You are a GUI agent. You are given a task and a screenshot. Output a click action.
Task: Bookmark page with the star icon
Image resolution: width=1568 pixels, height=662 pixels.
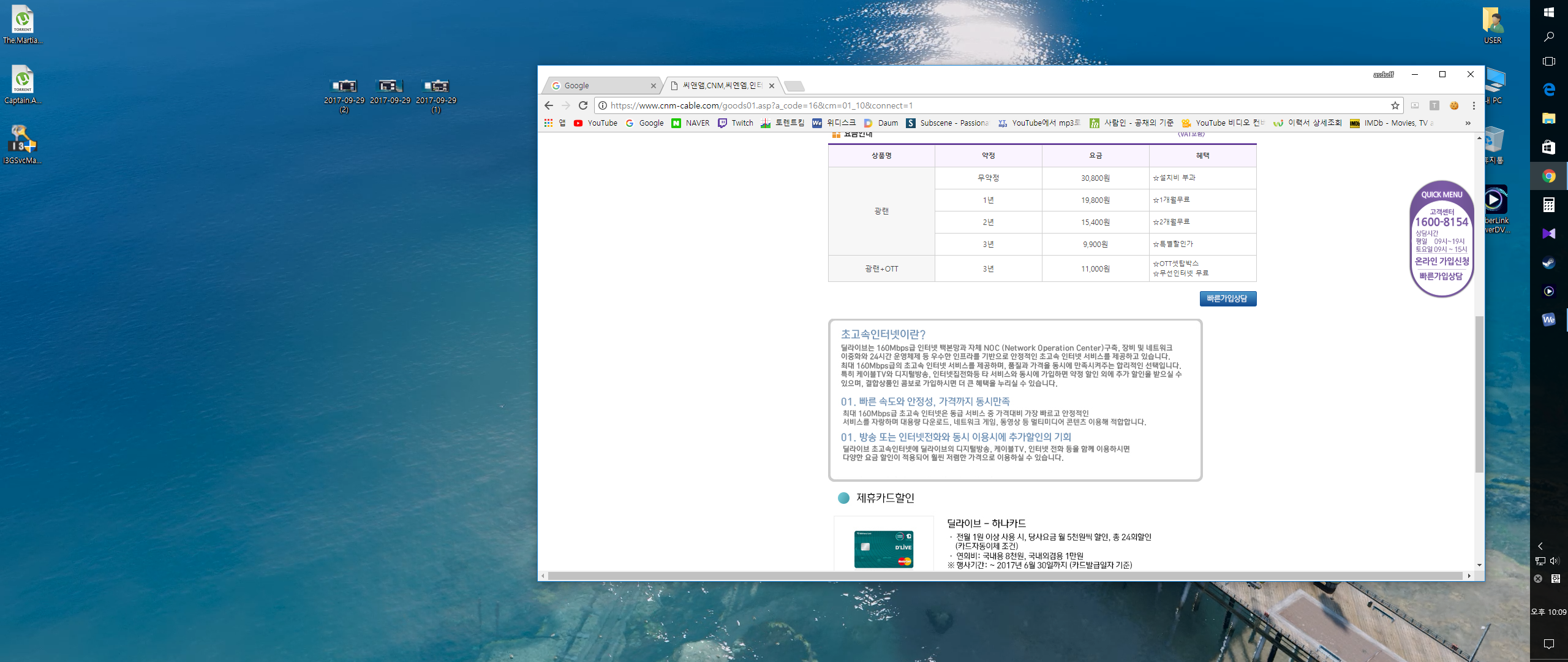[x=1395, y=105]
